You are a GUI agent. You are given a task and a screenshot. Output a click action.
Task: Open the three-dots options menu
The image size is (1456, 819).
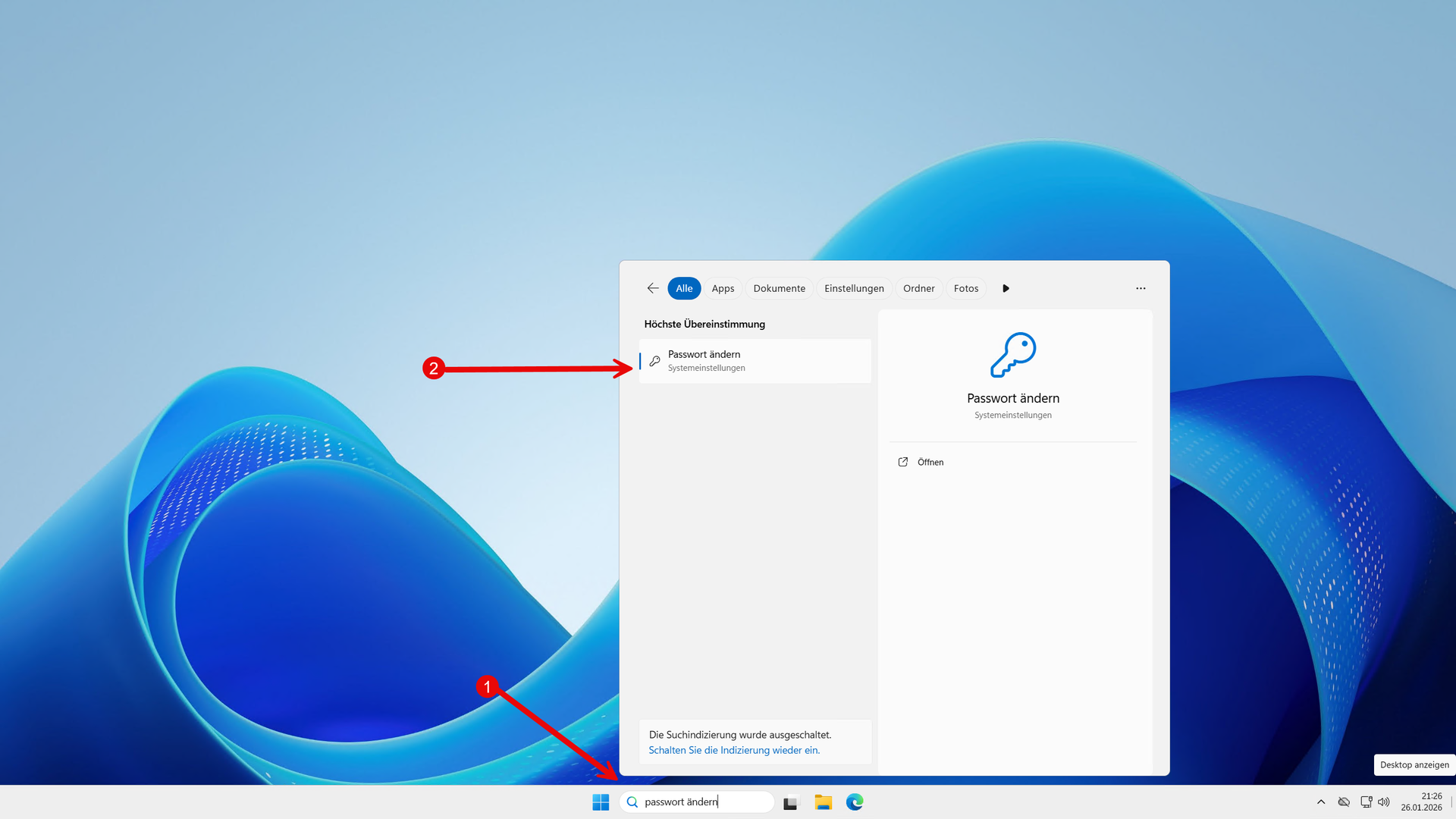point(1141,288)
